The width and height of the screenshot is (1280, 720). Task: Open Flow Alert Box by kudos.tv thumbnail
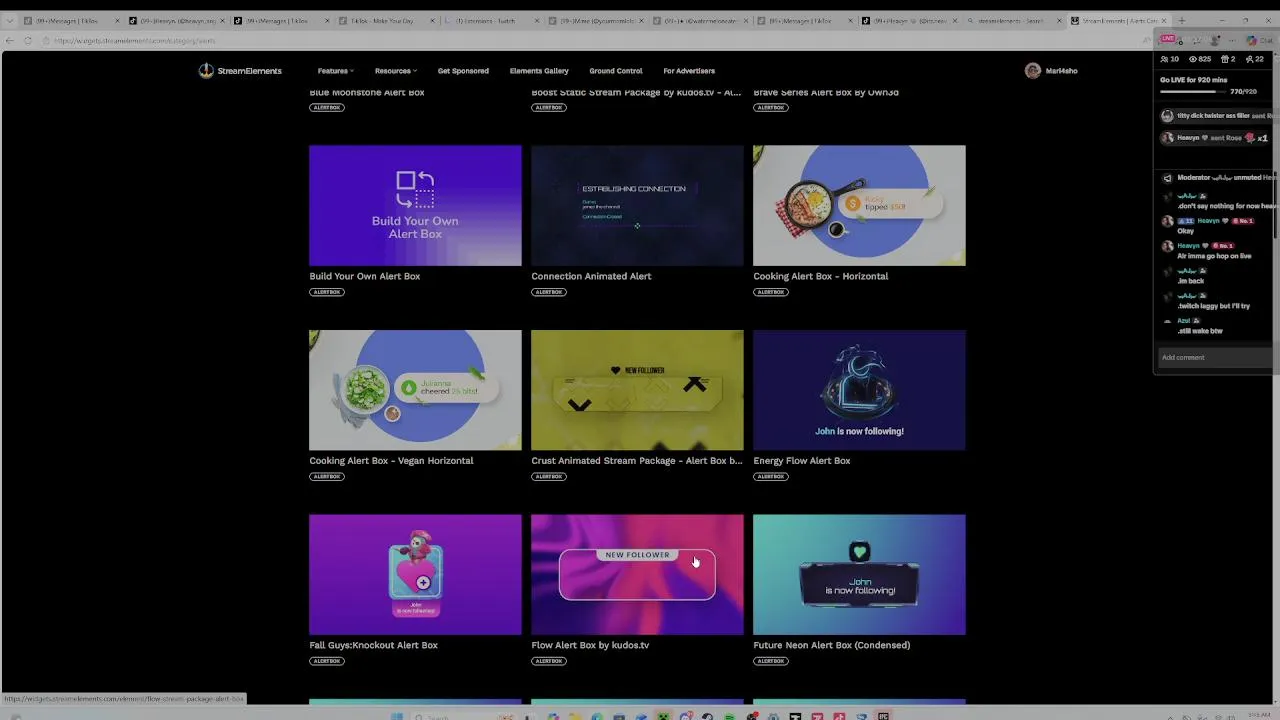coord(637,575)
